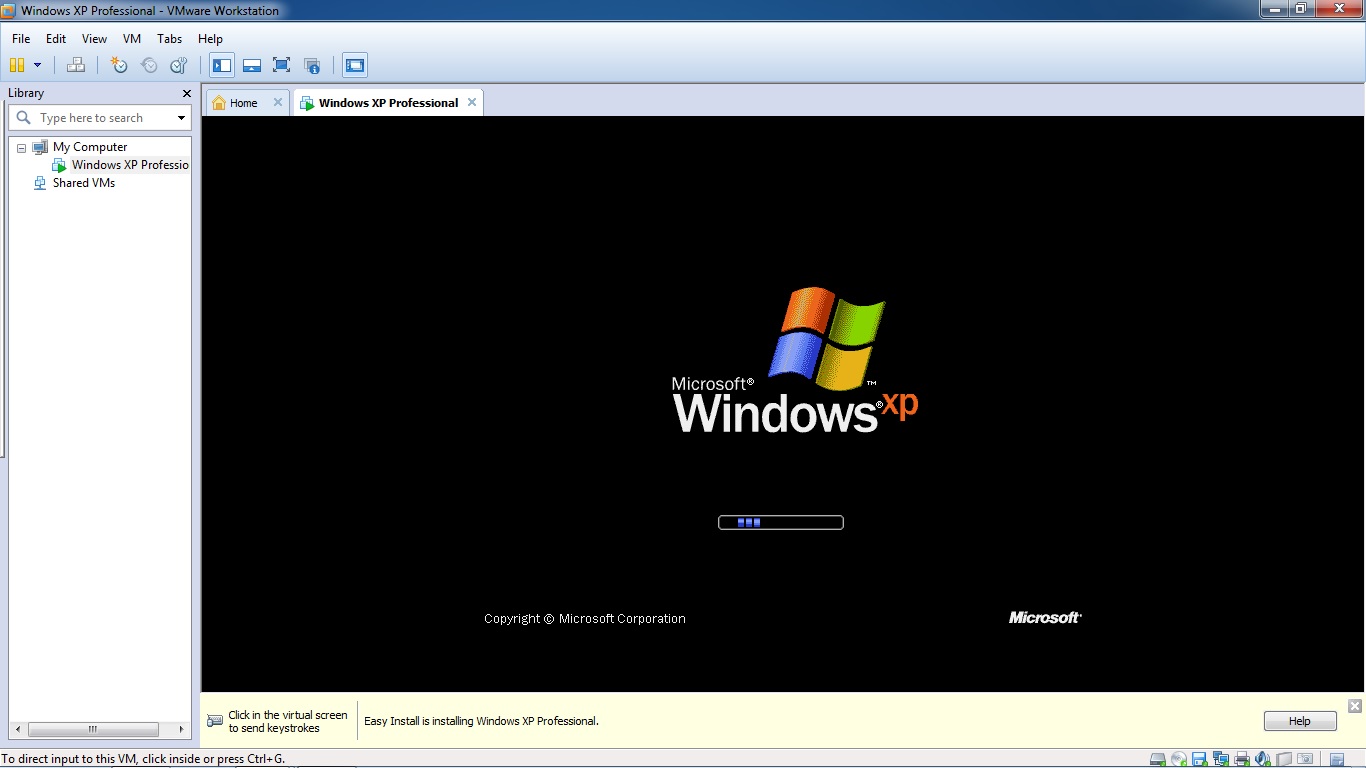Click Send Ctrl+Alt+Del toolbar icon
This screenshot has height=768, width=1366.
[x=76, y=65]
